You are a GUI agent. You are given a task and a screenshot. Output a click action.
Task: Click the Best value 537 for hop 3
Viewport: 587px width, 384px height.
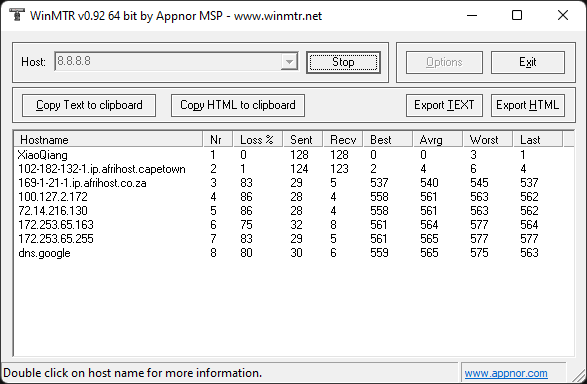pyautogui.click(x=379, y=183)
